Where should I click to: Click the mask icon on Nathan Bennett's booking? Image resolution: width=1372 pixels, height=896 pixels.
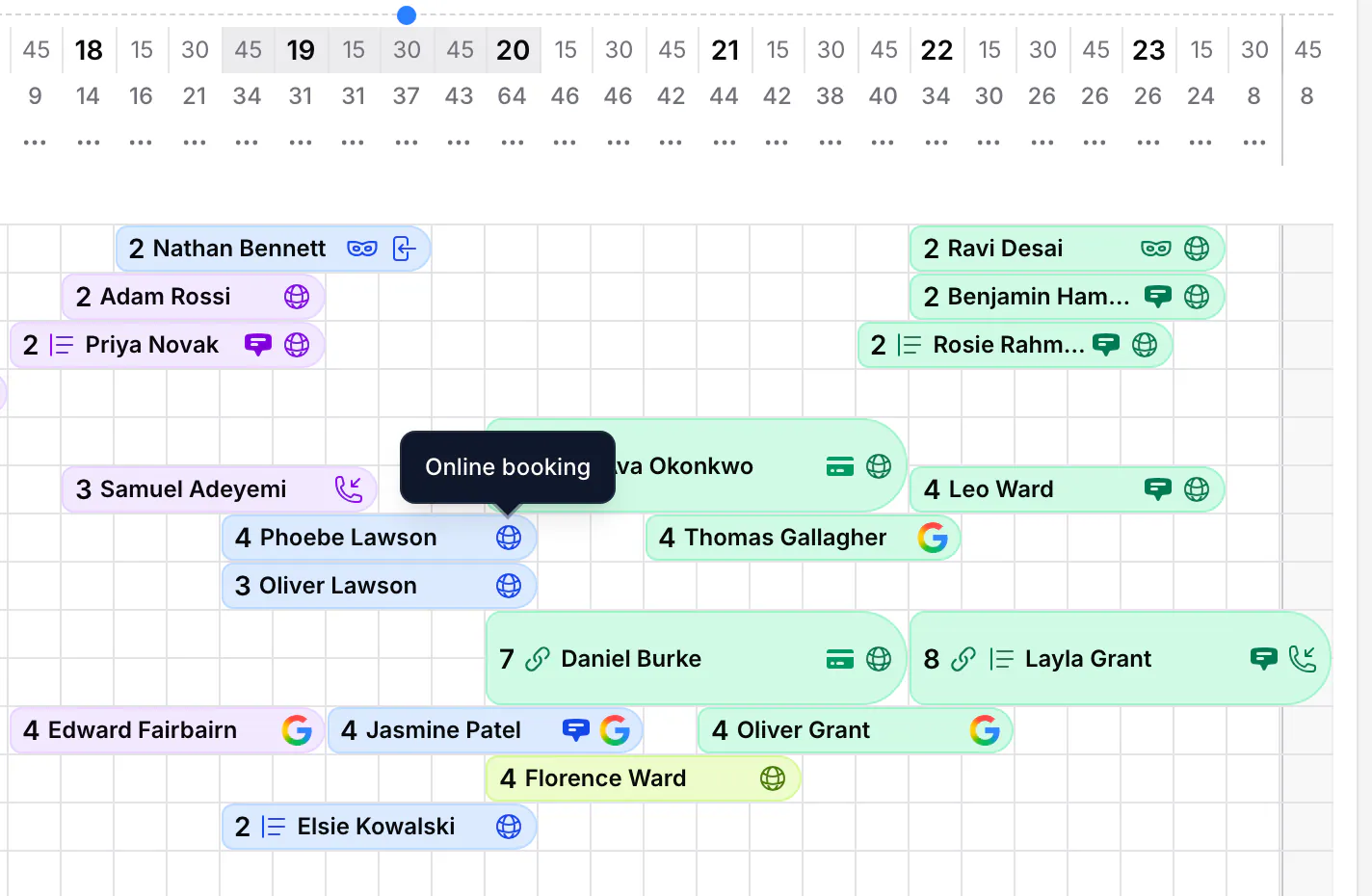(x=362, y=249)
